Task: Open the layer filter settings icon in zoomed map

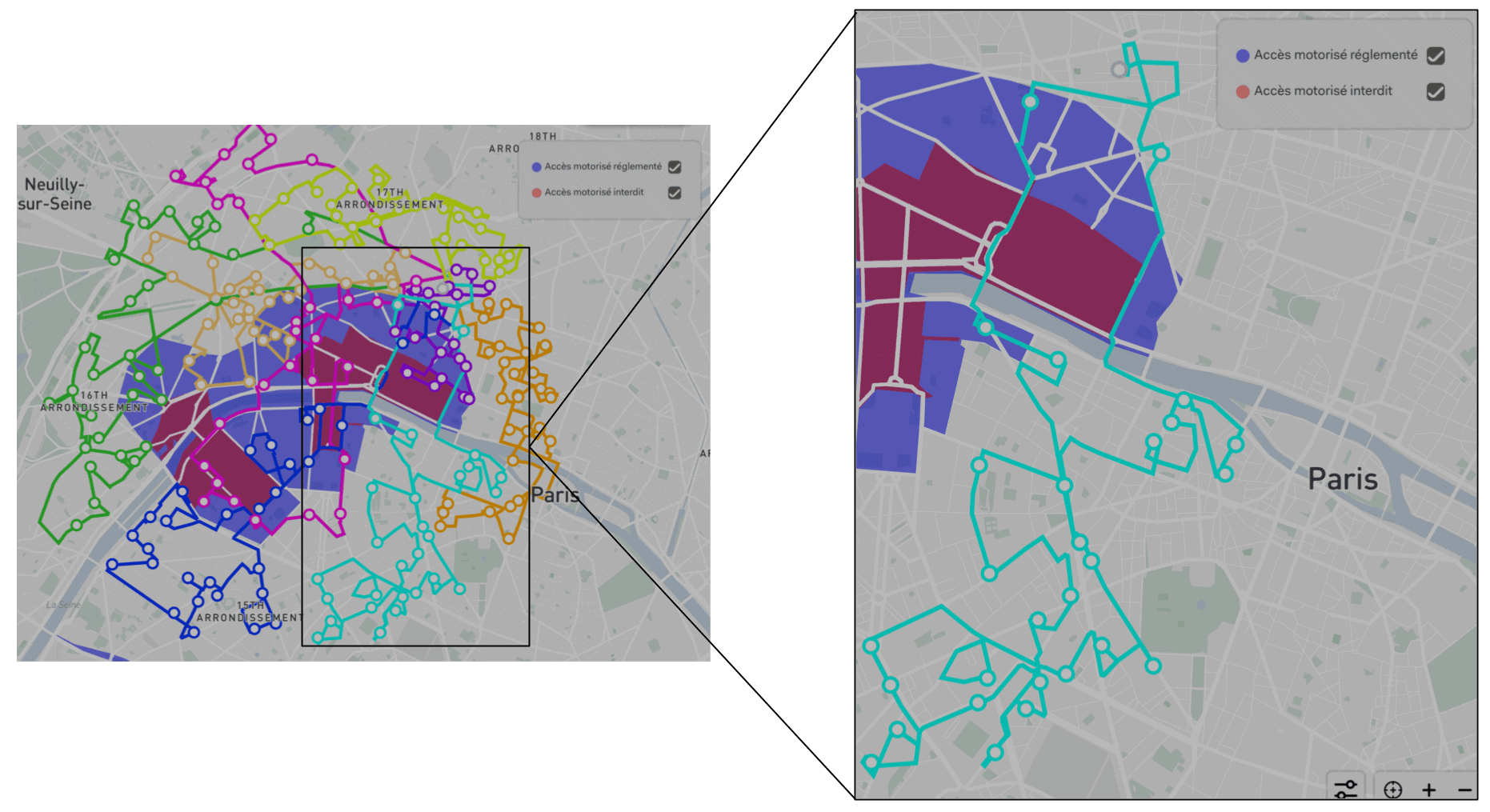Action: pyautogui.click(x=1346, y=789)
